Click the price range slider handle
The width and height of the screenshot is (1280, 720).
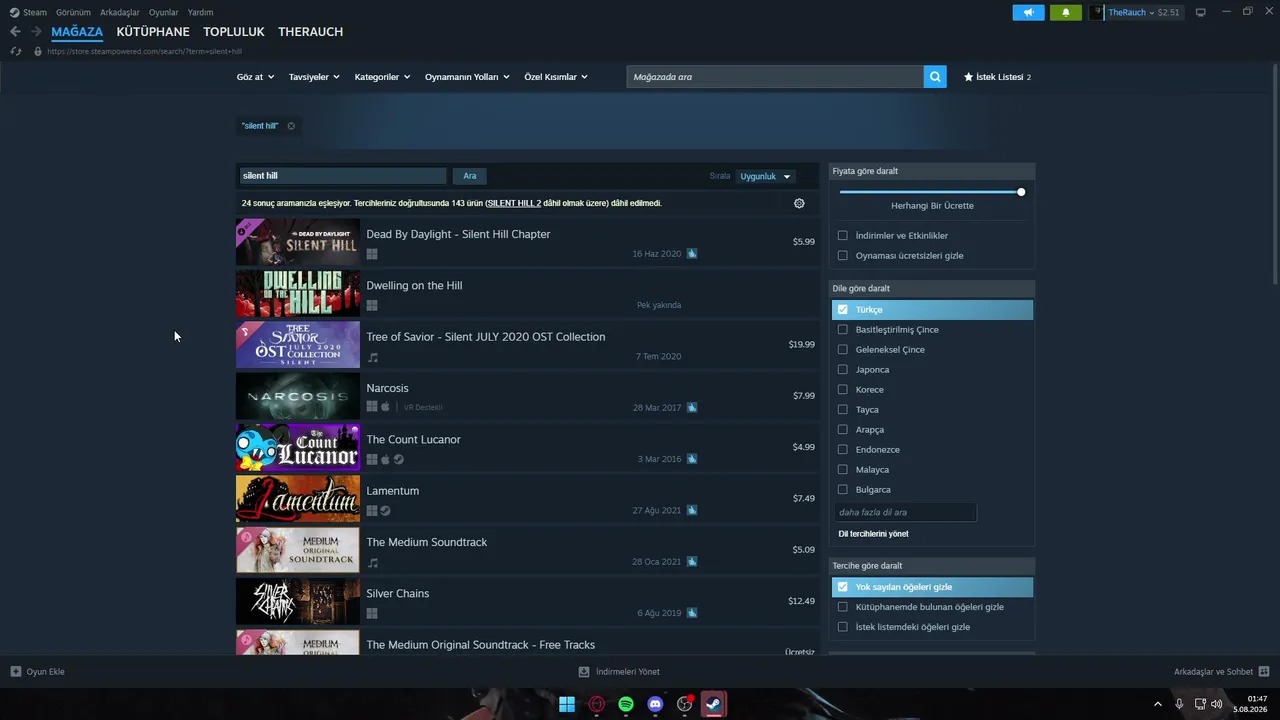coord(1021,192)
